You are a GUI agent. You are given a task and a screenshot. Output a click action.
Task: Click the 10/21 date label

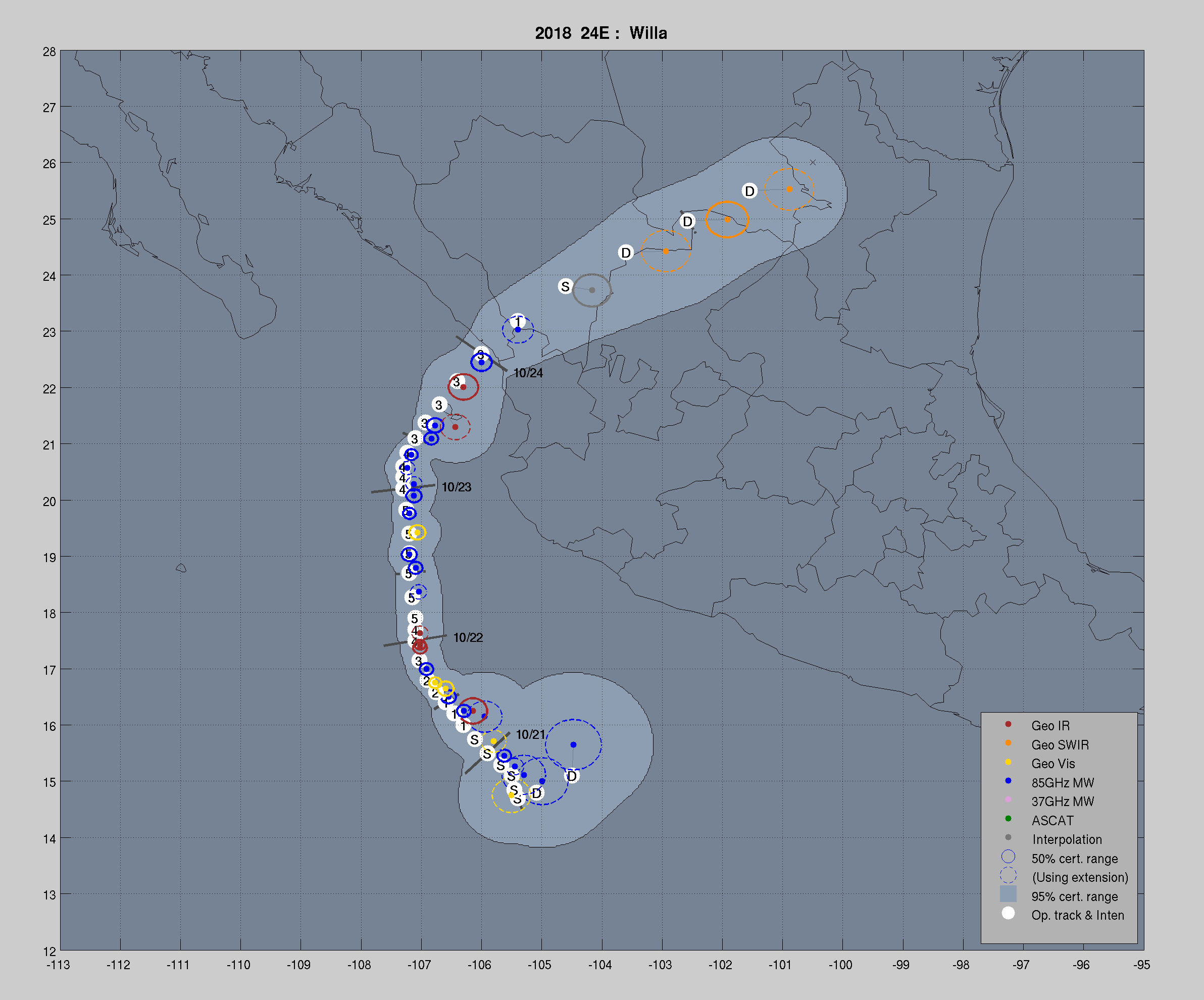(x=530, y=734)
